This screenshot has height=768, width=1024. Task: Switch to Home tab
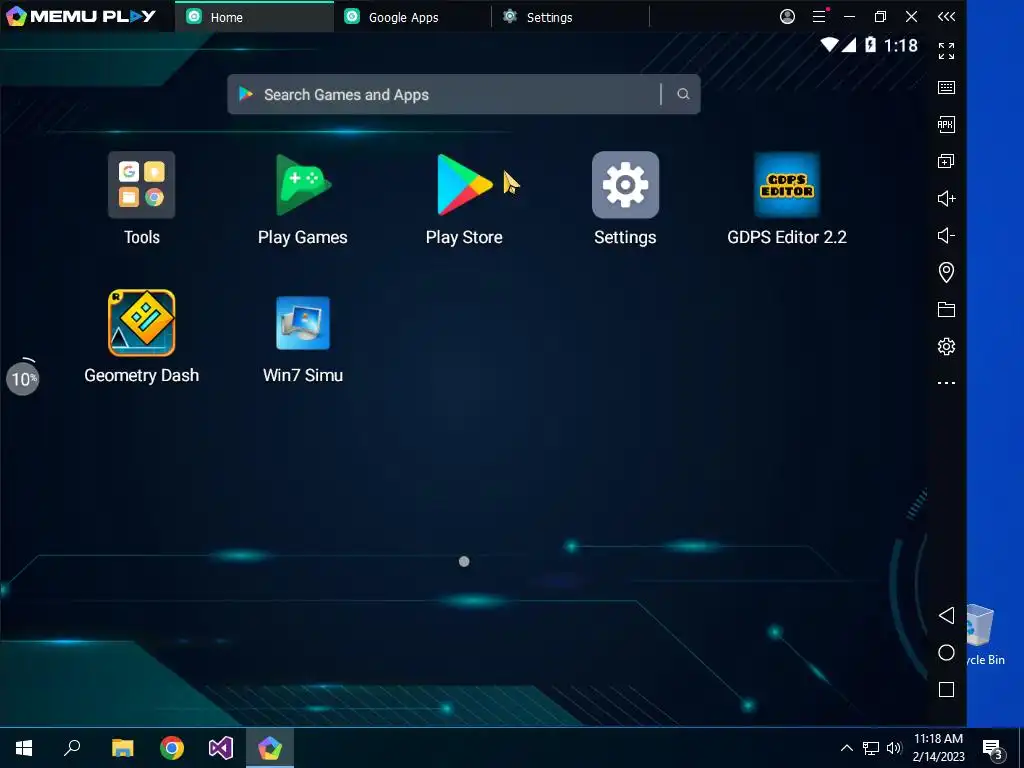point(254,17)
